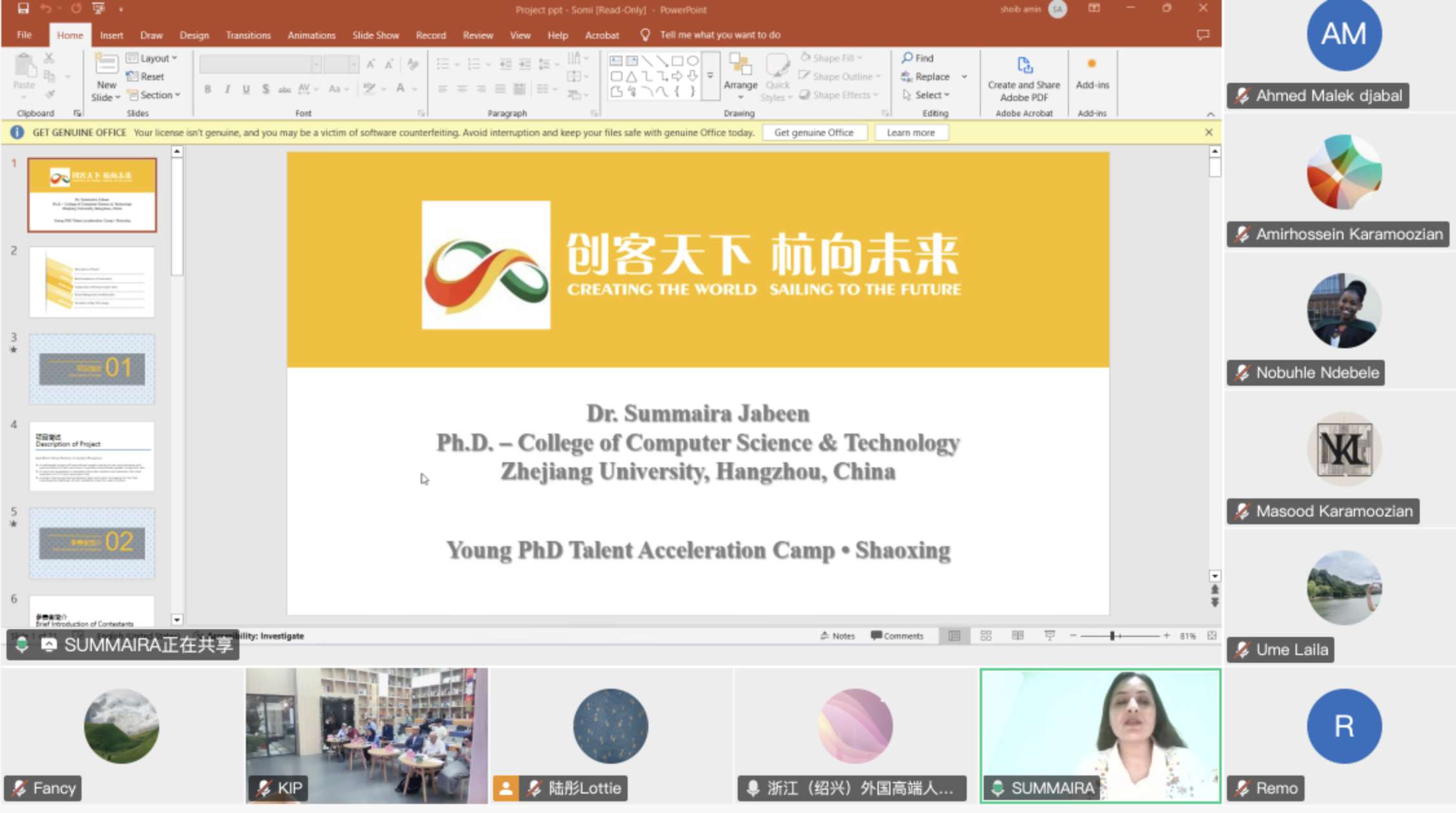Open the Select dropdown in Editing
The width and height of the screenshot is (1456, 813).
tap(932, 95)
